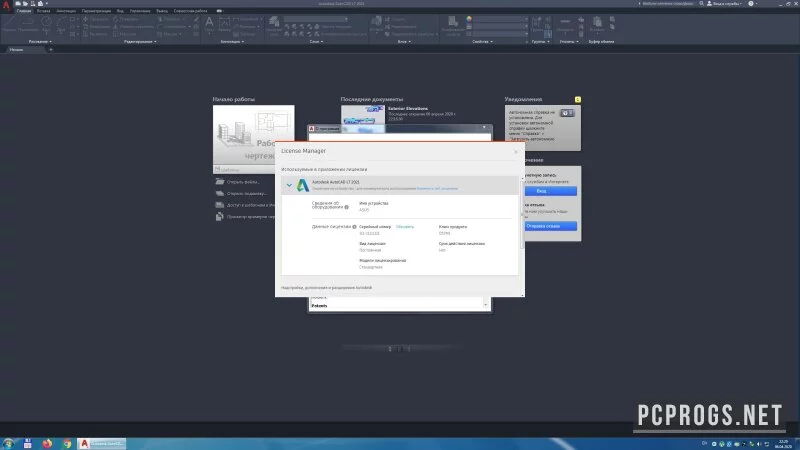The width and height of the screenshot is (800, 450).
Task: Select the Text tool with letter A
Action: pyautogui.click(x=209, y=24)
